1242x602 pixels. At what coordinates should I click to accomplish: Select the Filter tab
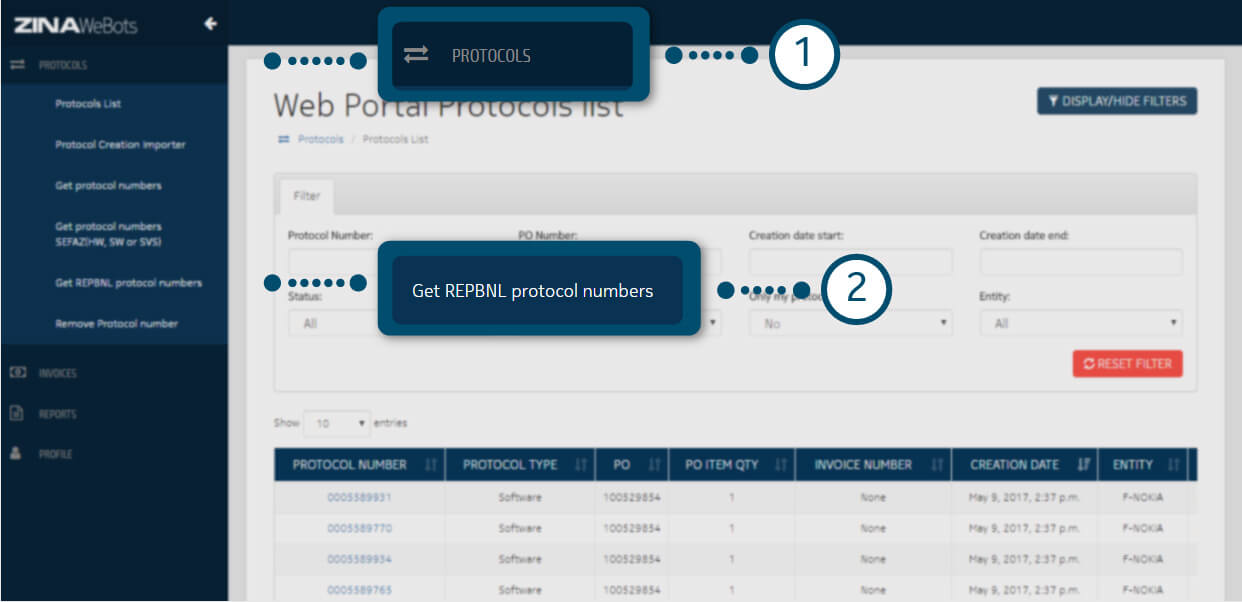(307, 196)
